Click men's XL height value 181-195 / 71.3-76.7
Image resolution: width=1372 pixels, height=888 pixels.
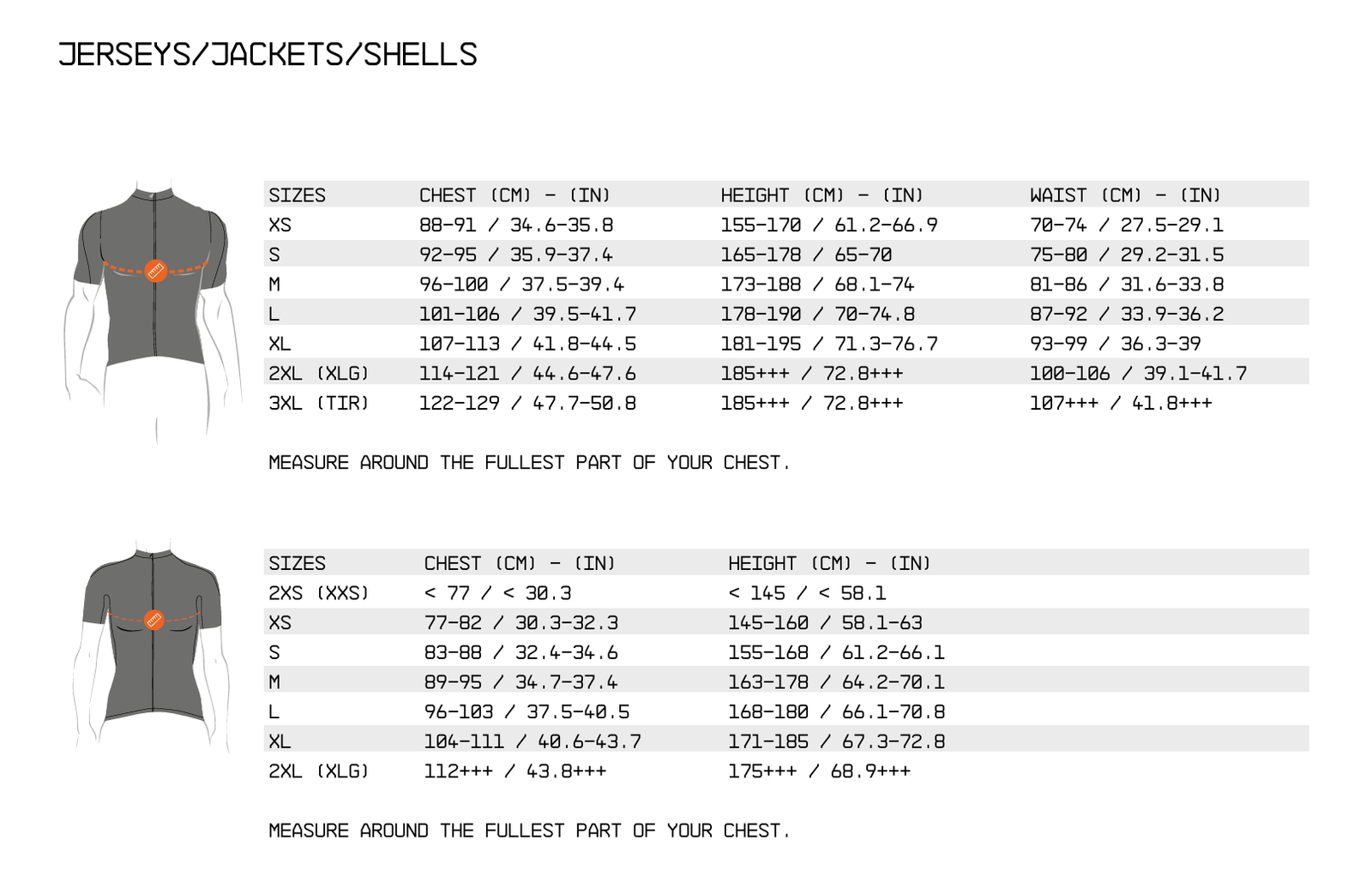coord(829,344)
